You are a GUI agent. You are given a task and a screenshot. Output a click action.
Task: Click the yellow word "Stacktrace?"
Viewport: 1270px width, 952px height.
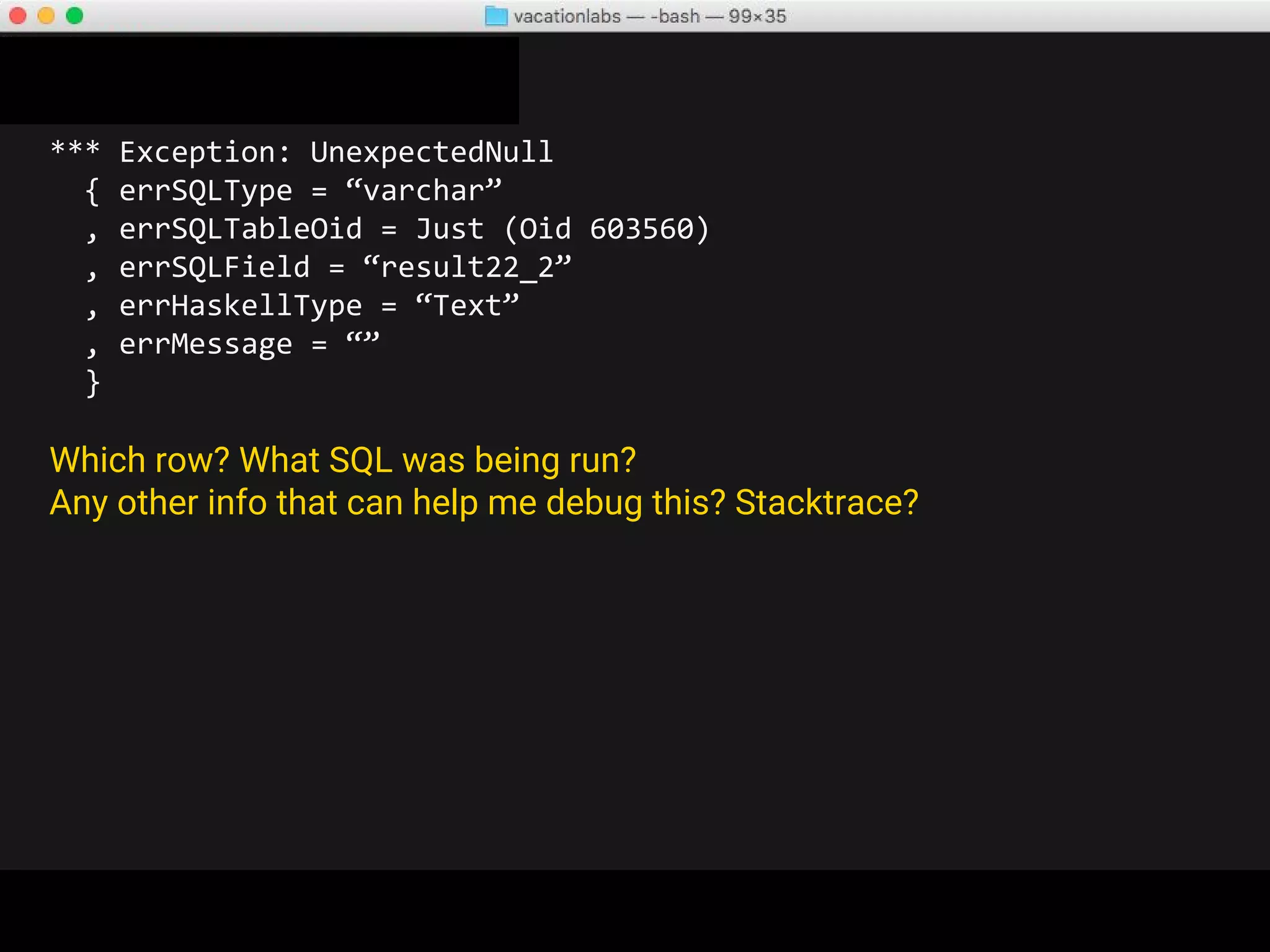(826, 503)
